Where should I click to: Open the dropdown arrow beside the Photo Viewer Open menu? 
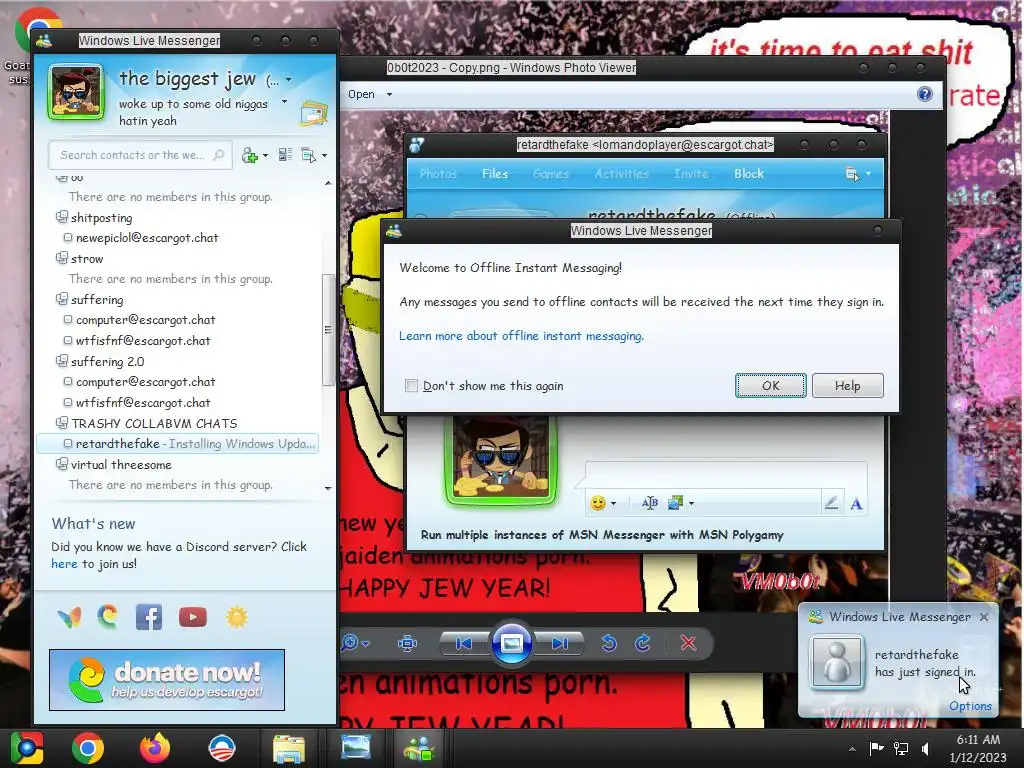click(389, 95)
